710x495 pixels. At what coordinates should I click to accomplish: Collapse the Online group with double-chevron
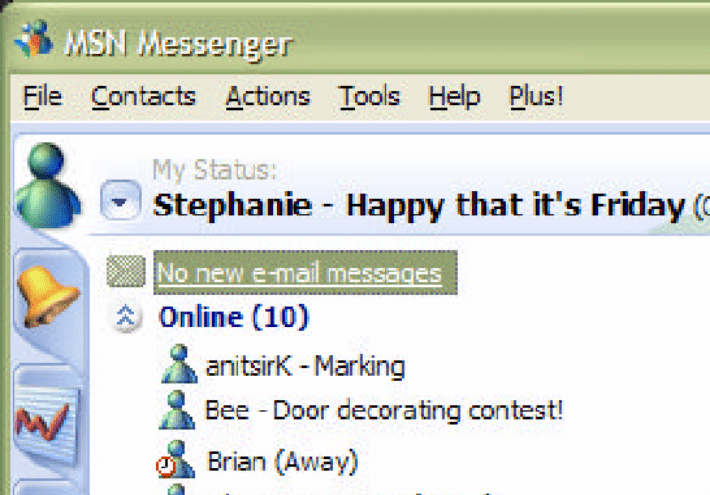pyautogui.click(x=125, y=316)
